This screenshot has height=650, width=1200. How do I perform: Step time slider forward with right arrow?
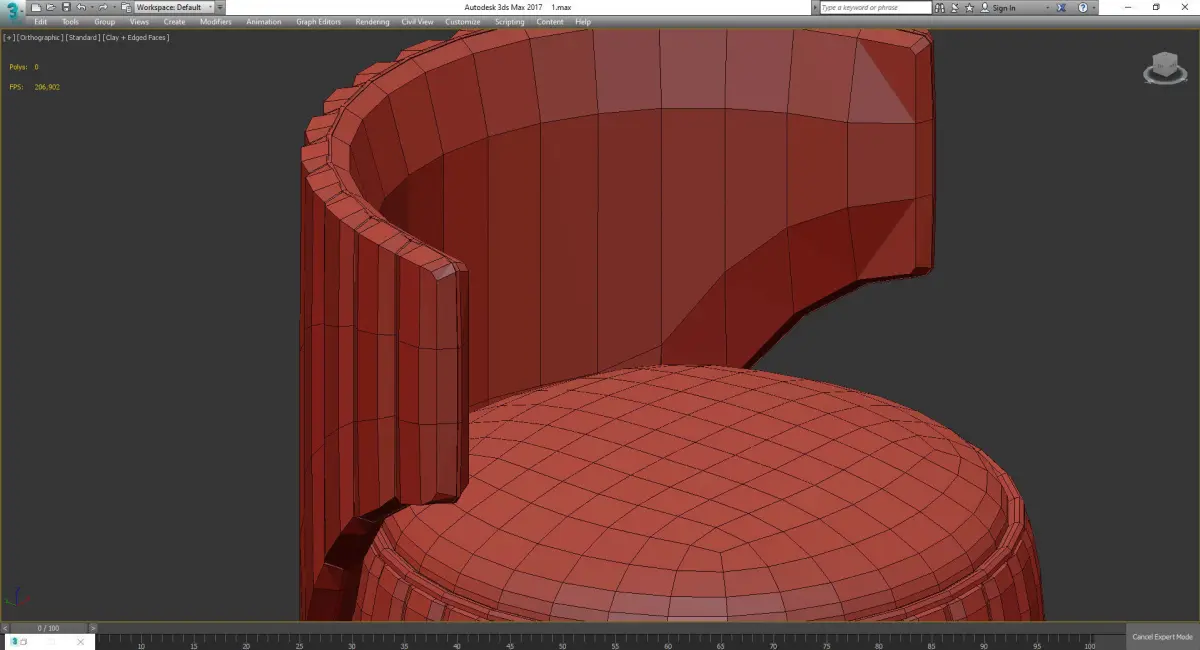click(93, 628)
